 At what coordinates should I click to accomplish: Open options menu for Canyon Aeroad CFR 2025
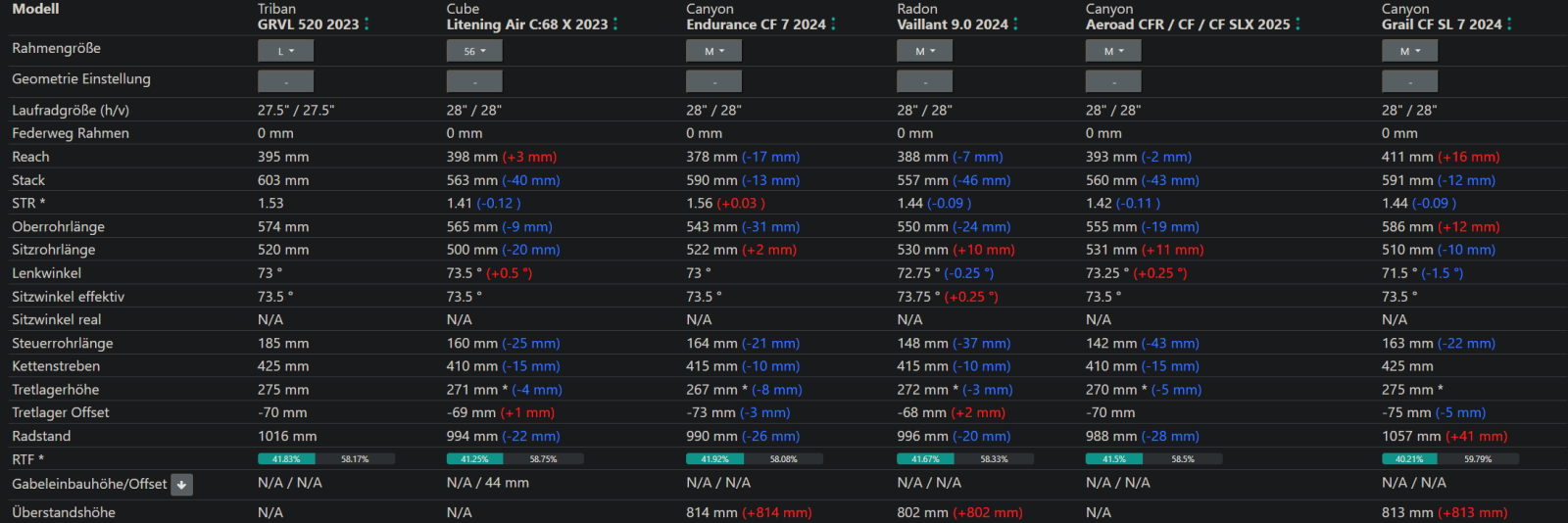point(1298,24)
